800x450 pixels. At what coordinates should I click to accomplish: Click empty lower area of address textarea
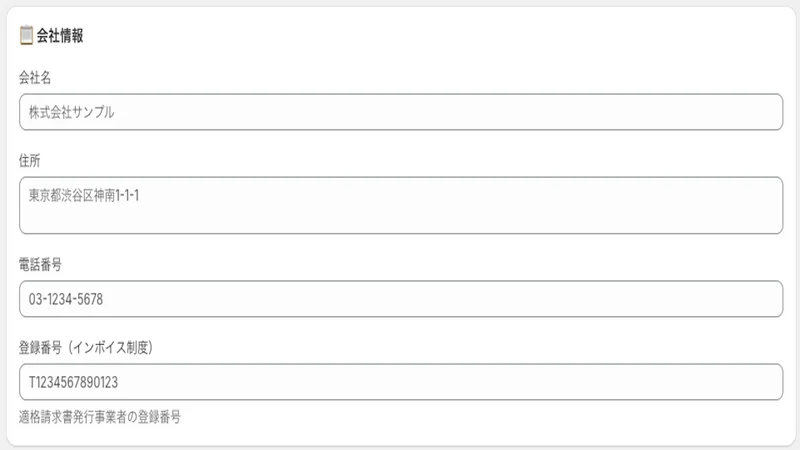click(401, 220)
